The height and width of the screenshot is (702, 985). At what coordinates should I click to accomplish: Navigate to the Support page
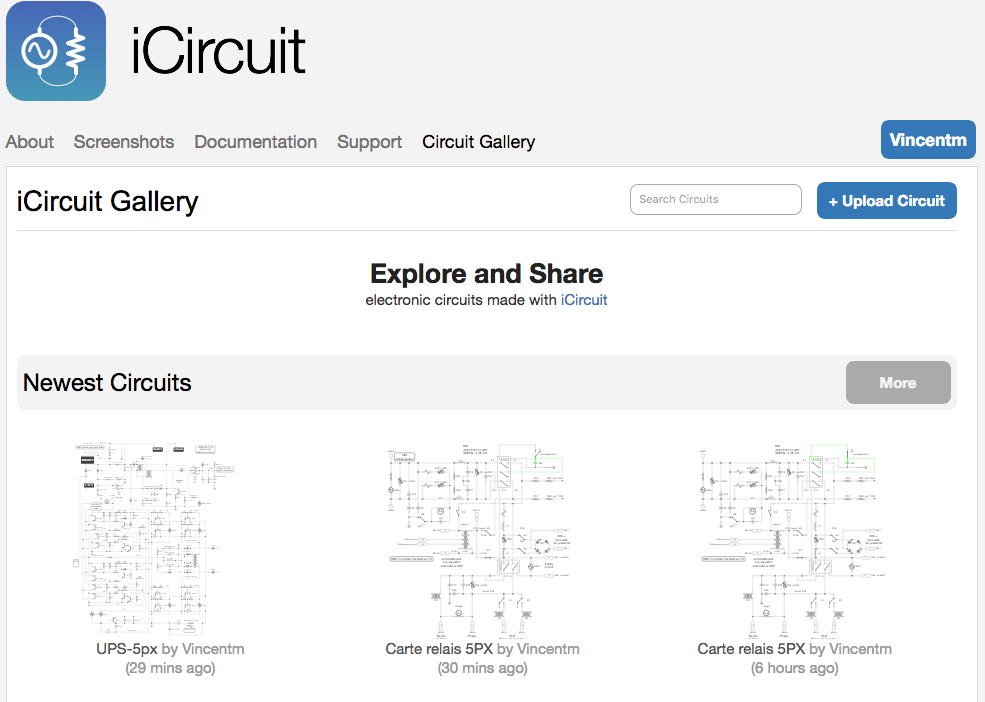point(370,142)
